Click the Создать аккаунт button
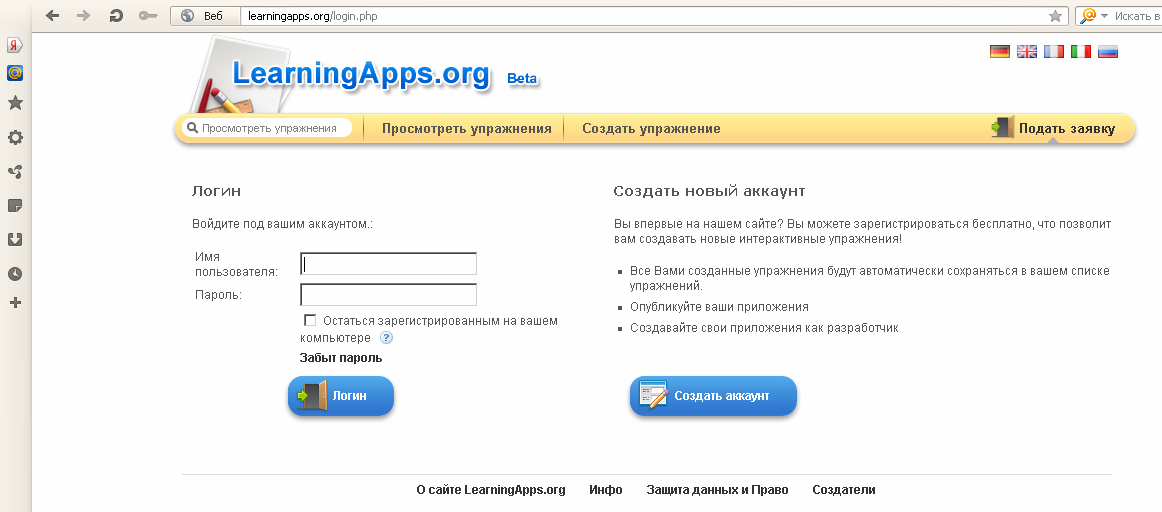1162x512 pixels. [x=713, y=396]
